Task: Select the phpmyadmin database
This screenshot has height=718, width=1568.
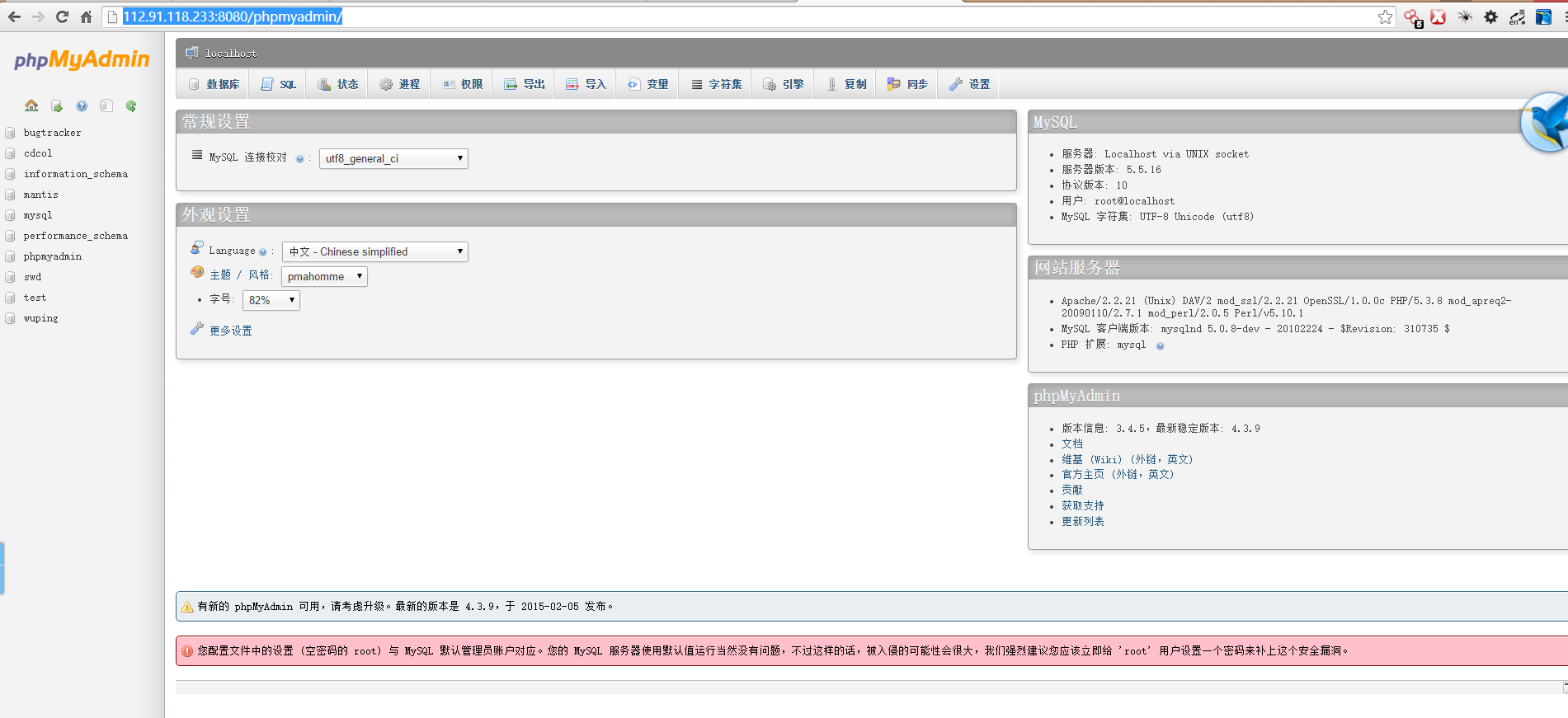Action: tap(53, 256)
